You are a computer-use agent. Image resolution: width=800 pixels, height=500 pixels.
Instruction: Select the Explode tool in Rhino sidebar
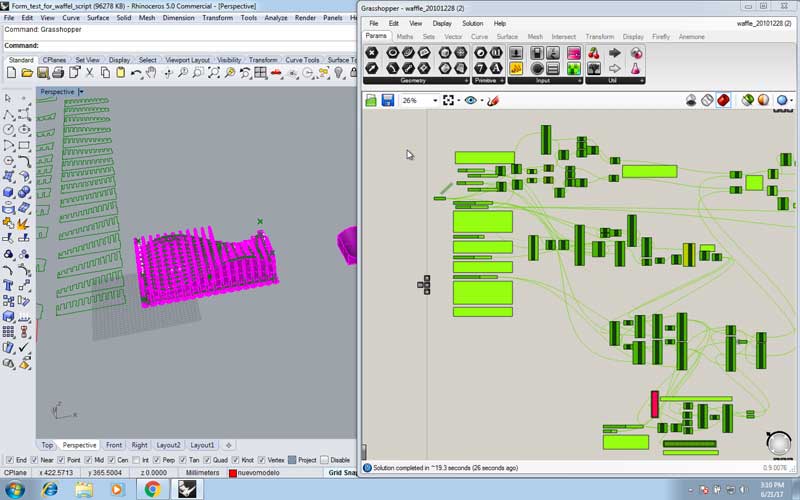click(23, 223)
